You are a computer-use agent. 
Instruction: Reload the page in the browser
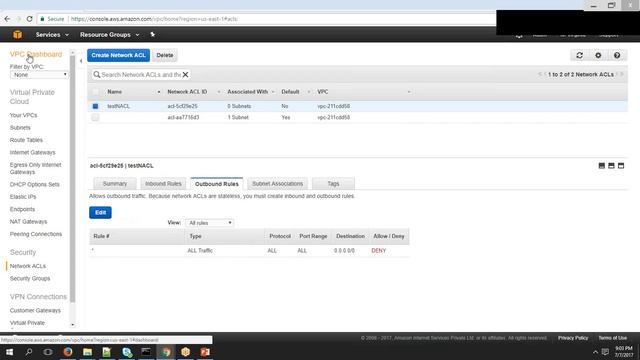pyautogui.click(x=29, y=19)
